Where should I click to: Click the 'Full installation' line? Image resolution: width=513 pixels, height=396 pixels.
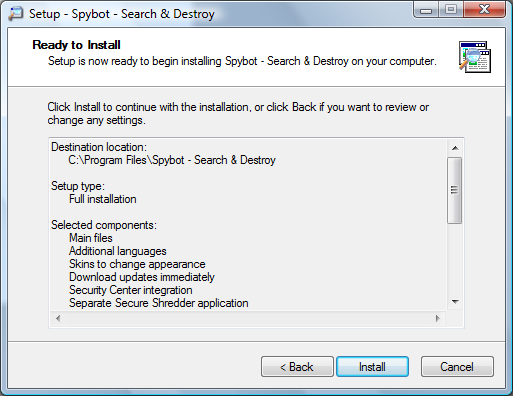103,199
